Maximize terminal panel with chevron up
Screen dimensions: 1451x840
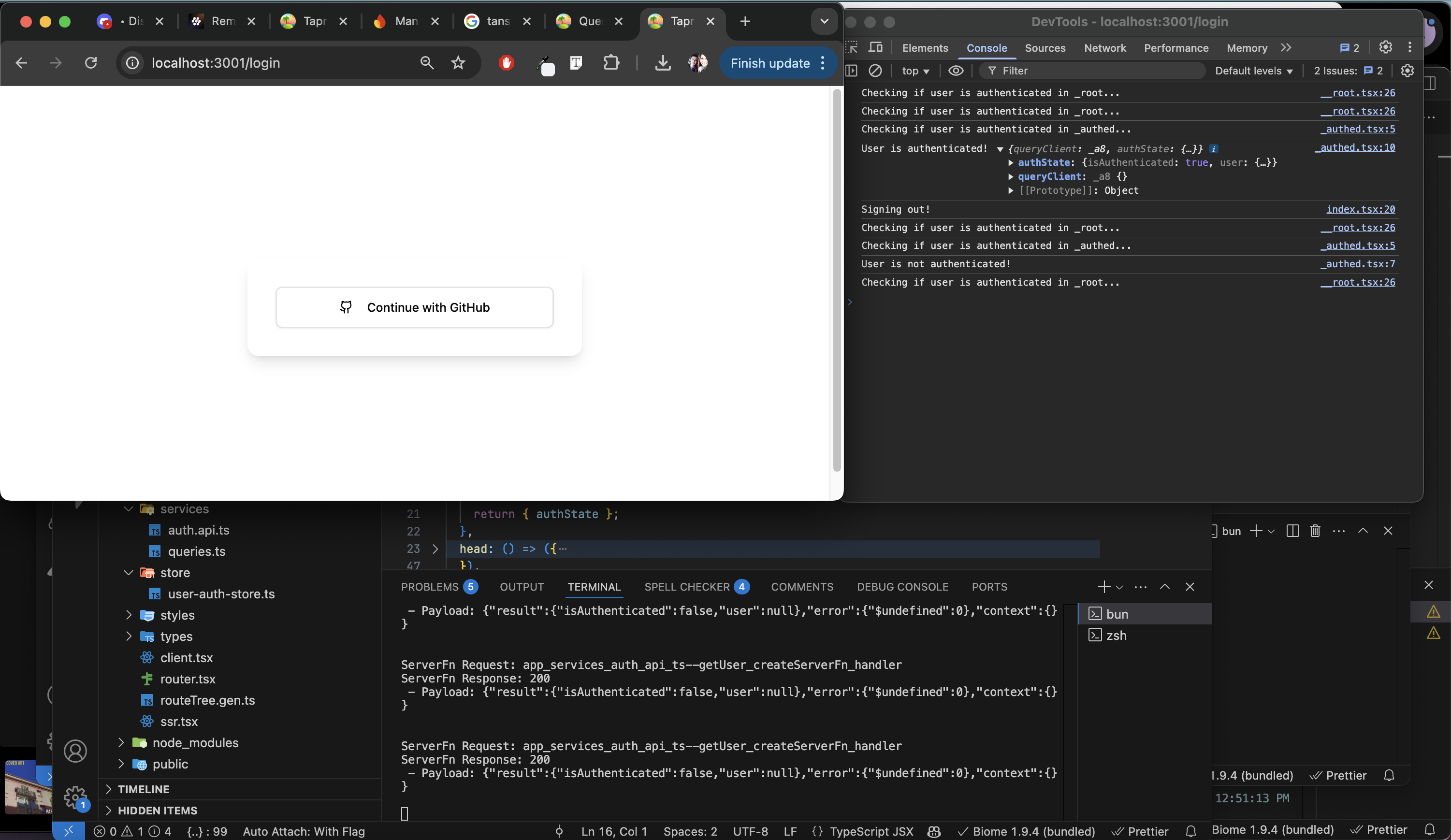1164,587
